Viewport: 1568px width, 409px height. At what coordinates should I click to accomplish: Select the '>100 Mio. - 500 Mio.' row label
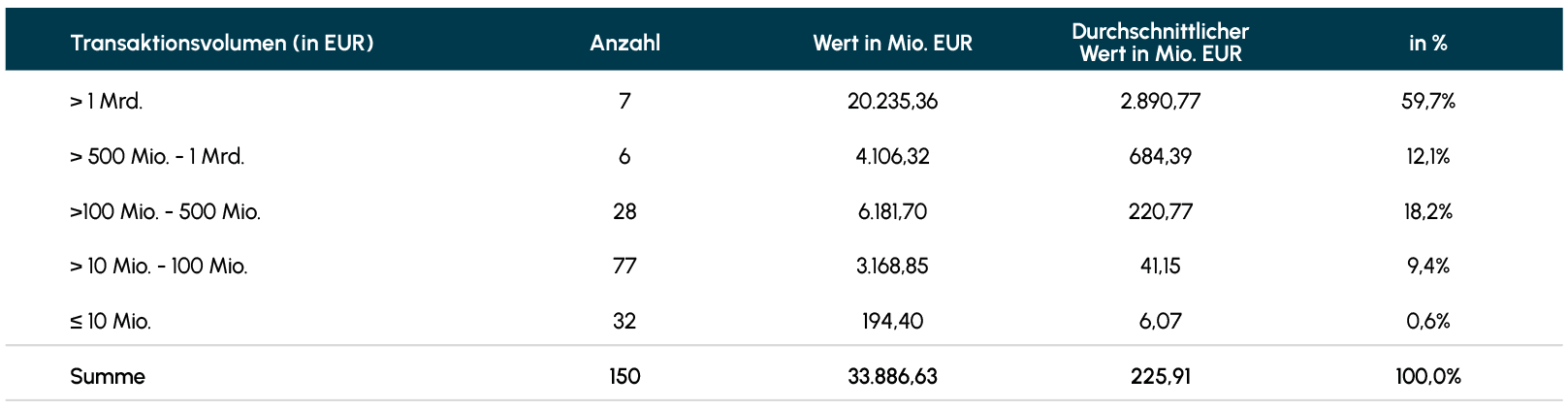click(165, 211)
